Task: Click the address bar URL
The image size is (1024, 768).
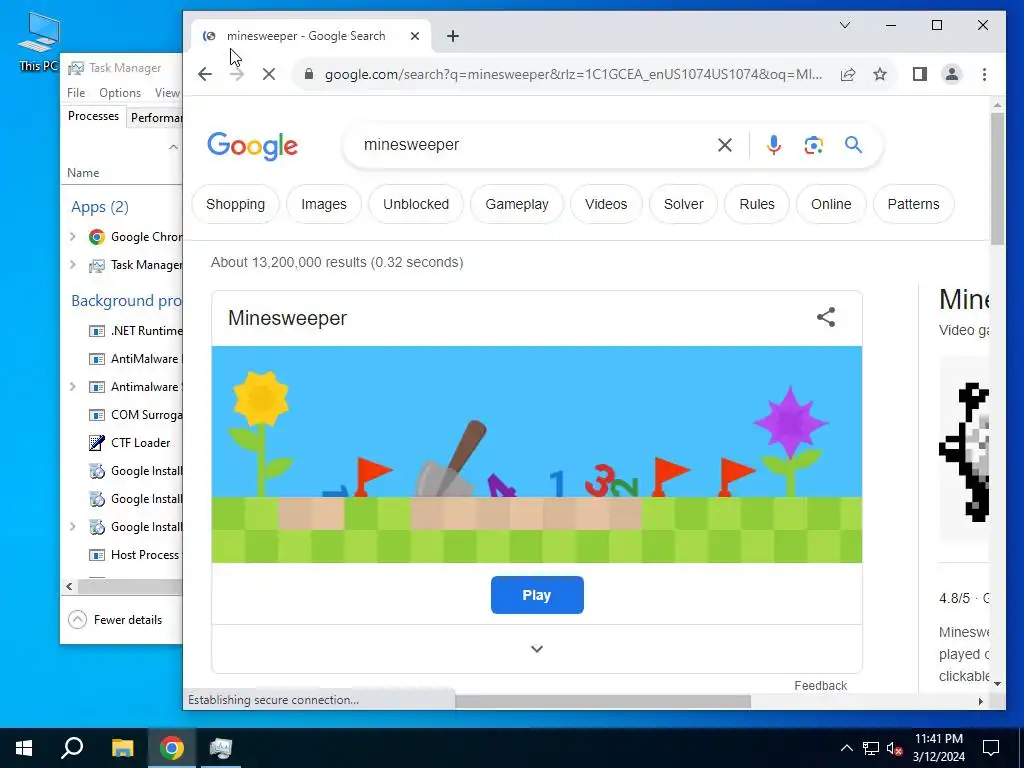Action: pos(573,74)
